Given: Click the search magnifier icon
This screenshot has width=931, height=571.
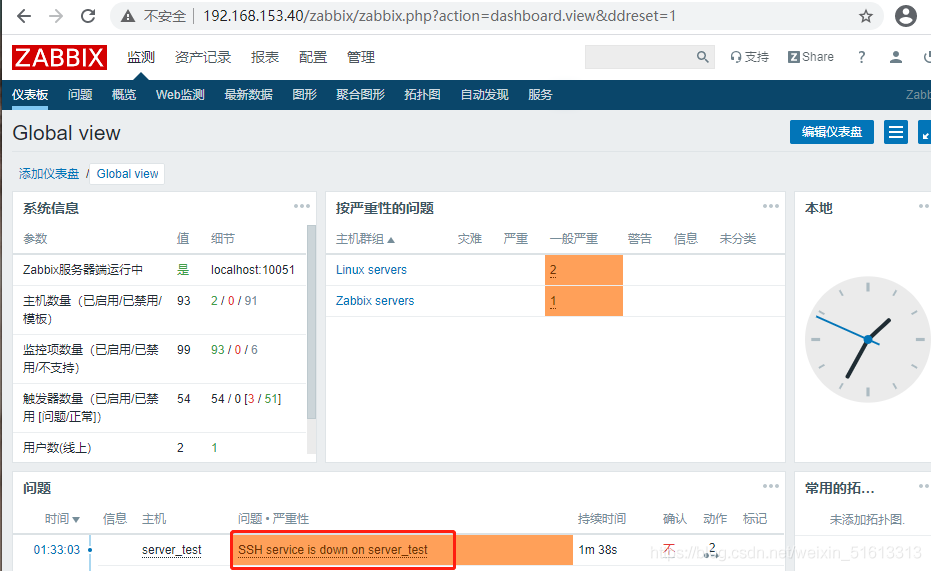Looking at the screenshot, I should (702, 58).
